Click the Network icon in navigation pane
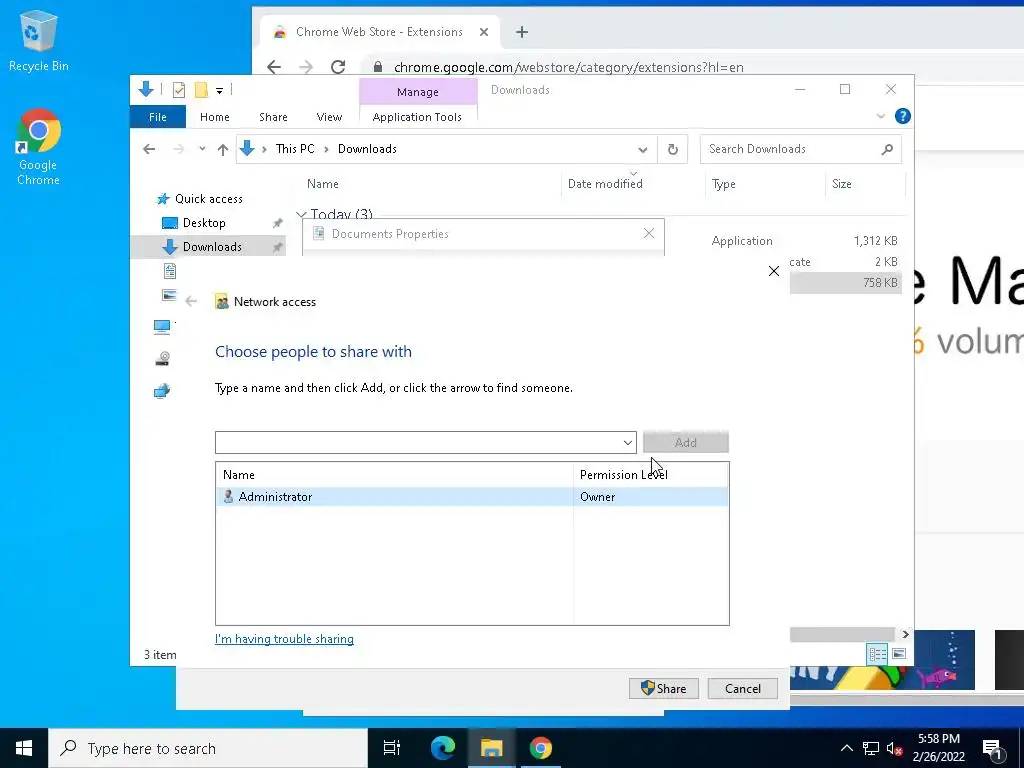Viewport: 1024px width, 768px height. pos(162,391)
